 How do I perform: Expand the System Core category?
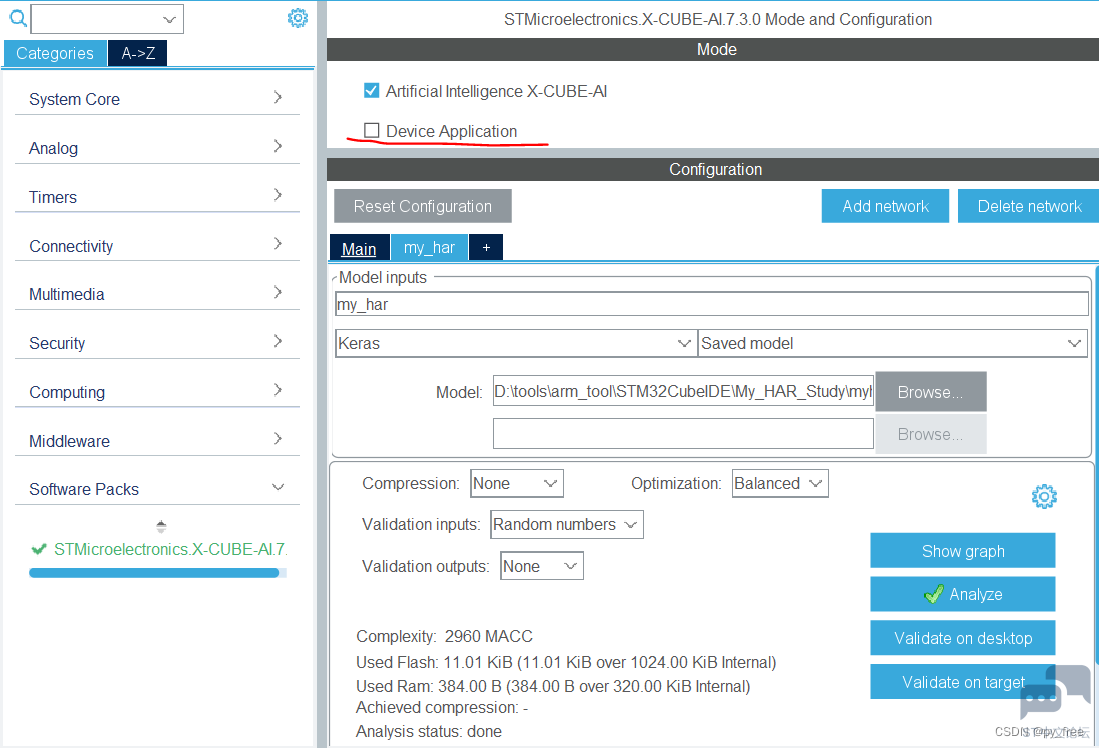point(157,99)
